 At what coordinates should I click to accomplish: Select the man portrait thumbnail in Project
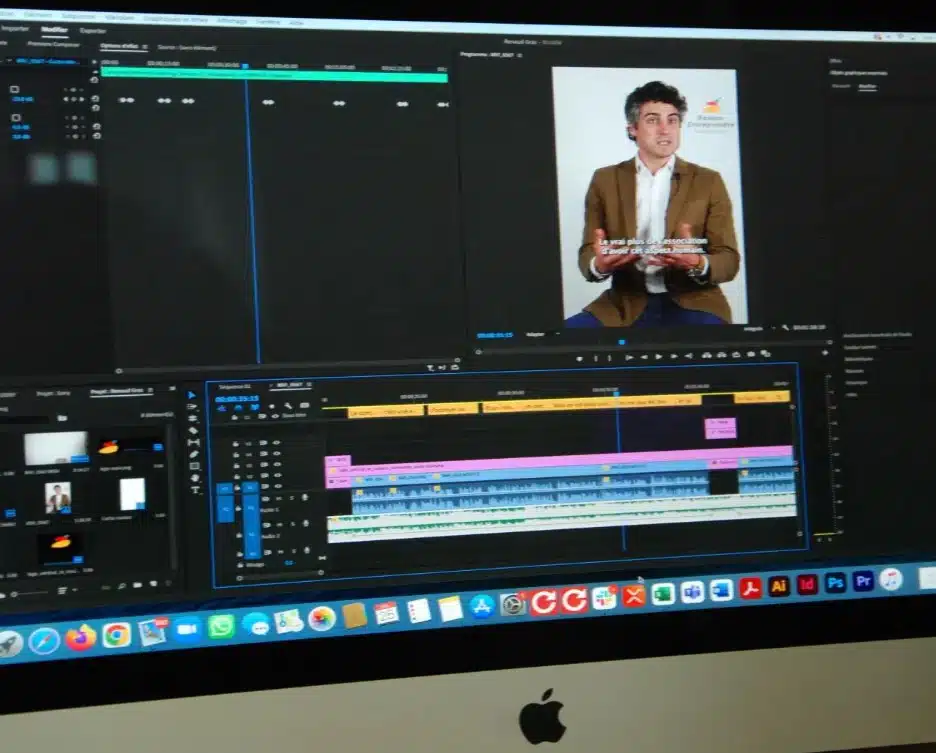[58, 497]
